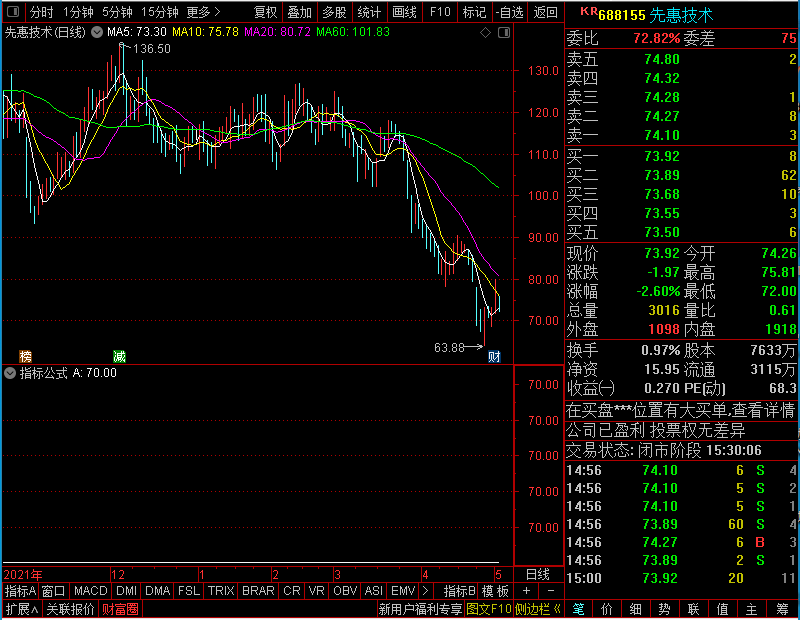Select the 价 tab in right panel
Viewport: 800px width, 620px height.
tap(607, 609)
